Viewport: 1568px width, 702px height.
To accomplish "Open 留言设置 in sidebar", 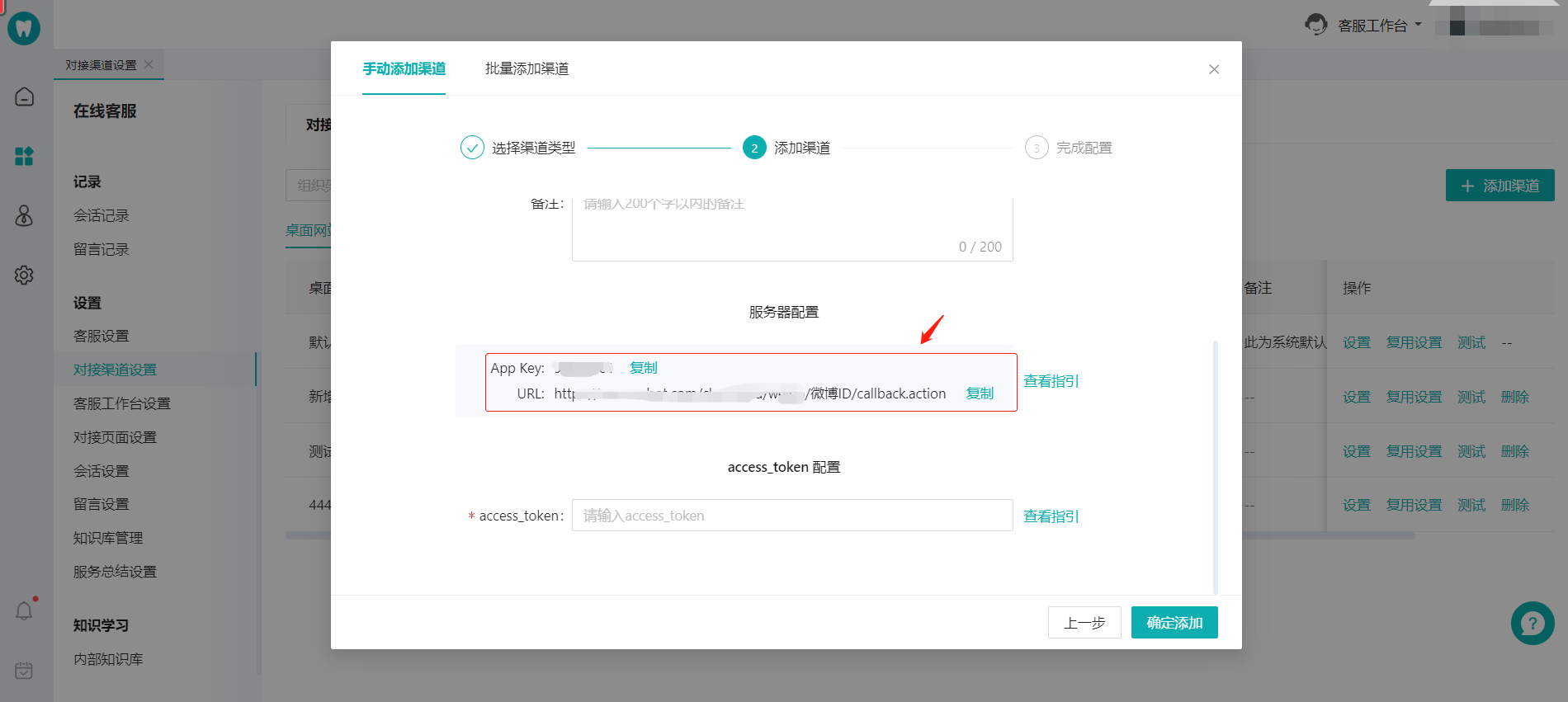I will pyautogui.click(x=102, y=504).
